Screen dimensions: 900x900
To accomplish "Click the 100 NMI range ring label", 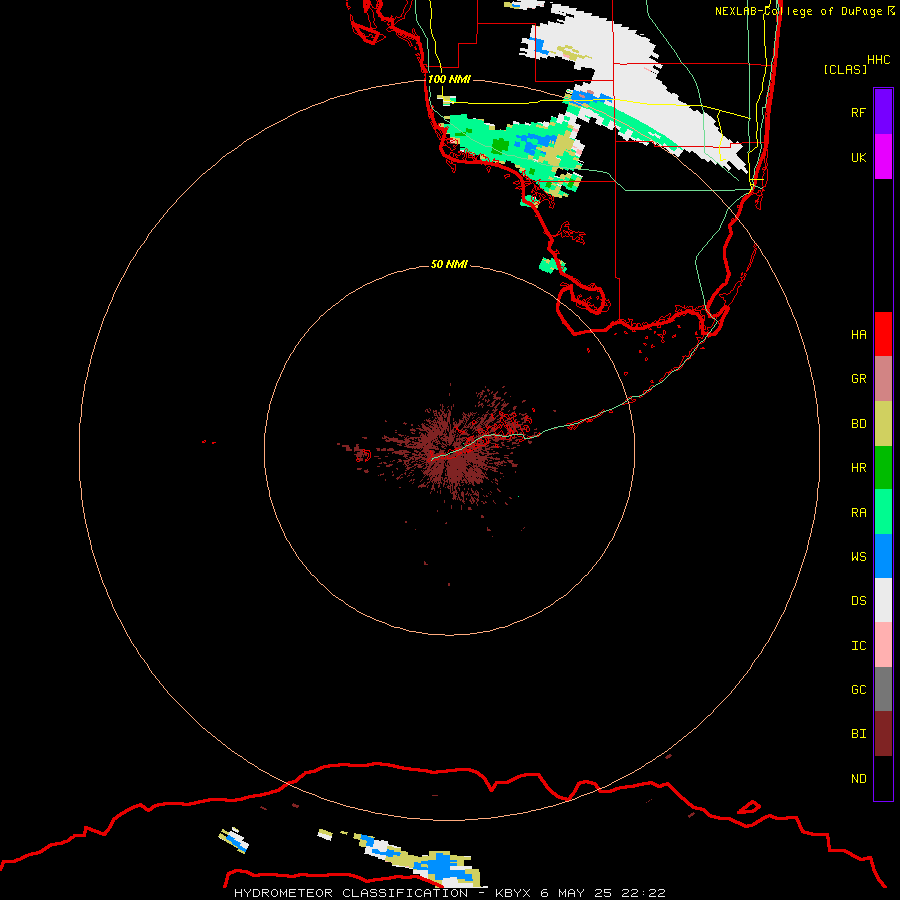I will [x=449, y=79].
